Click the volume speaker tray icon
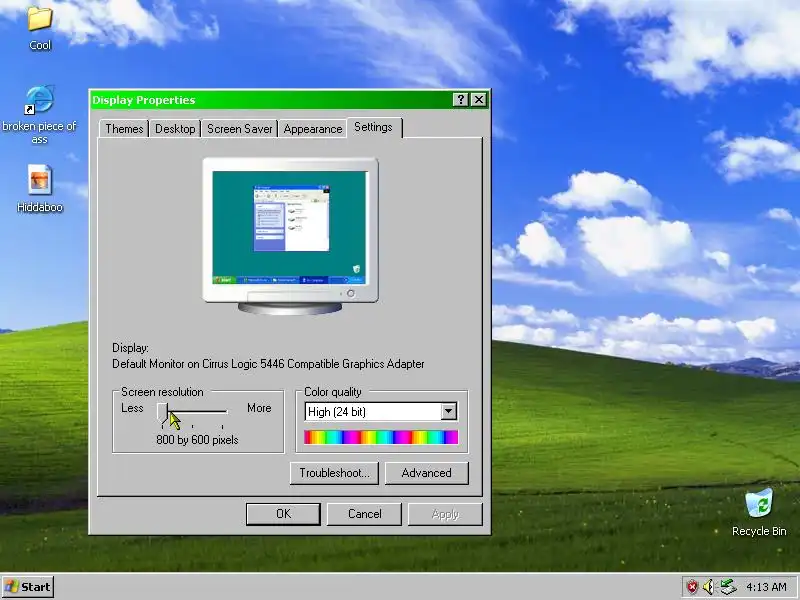Image resolution: width=800 pixels, height=600 pixels. click(708, 587)
